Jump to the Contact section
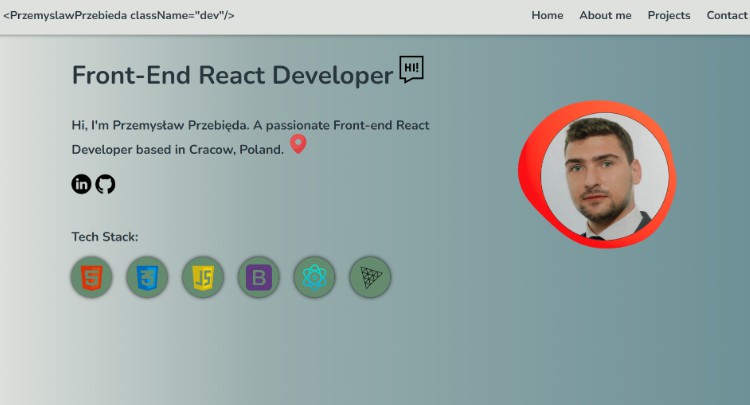 click(726, 16)
